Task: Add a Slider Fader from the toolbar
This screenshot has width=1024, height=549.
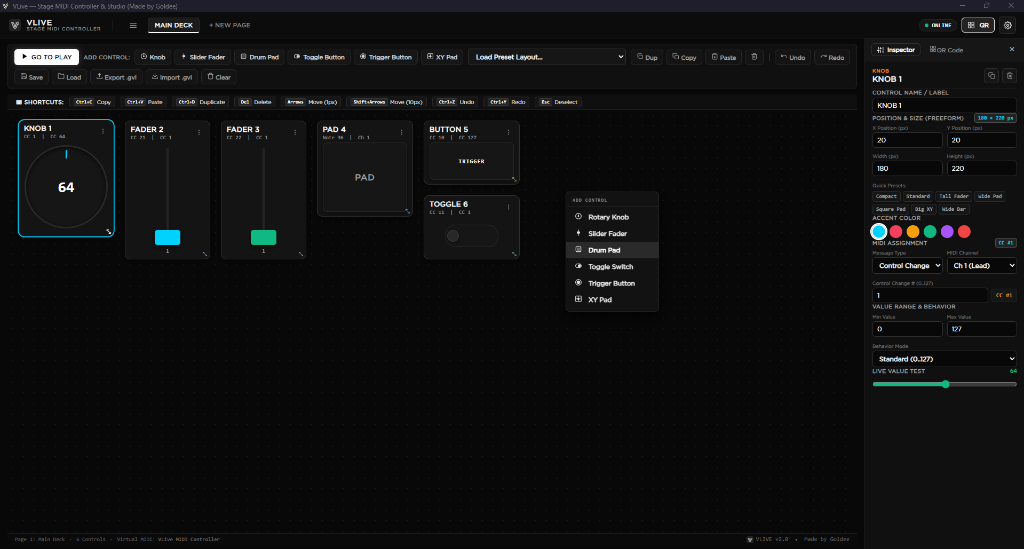Action: point(203,57)
